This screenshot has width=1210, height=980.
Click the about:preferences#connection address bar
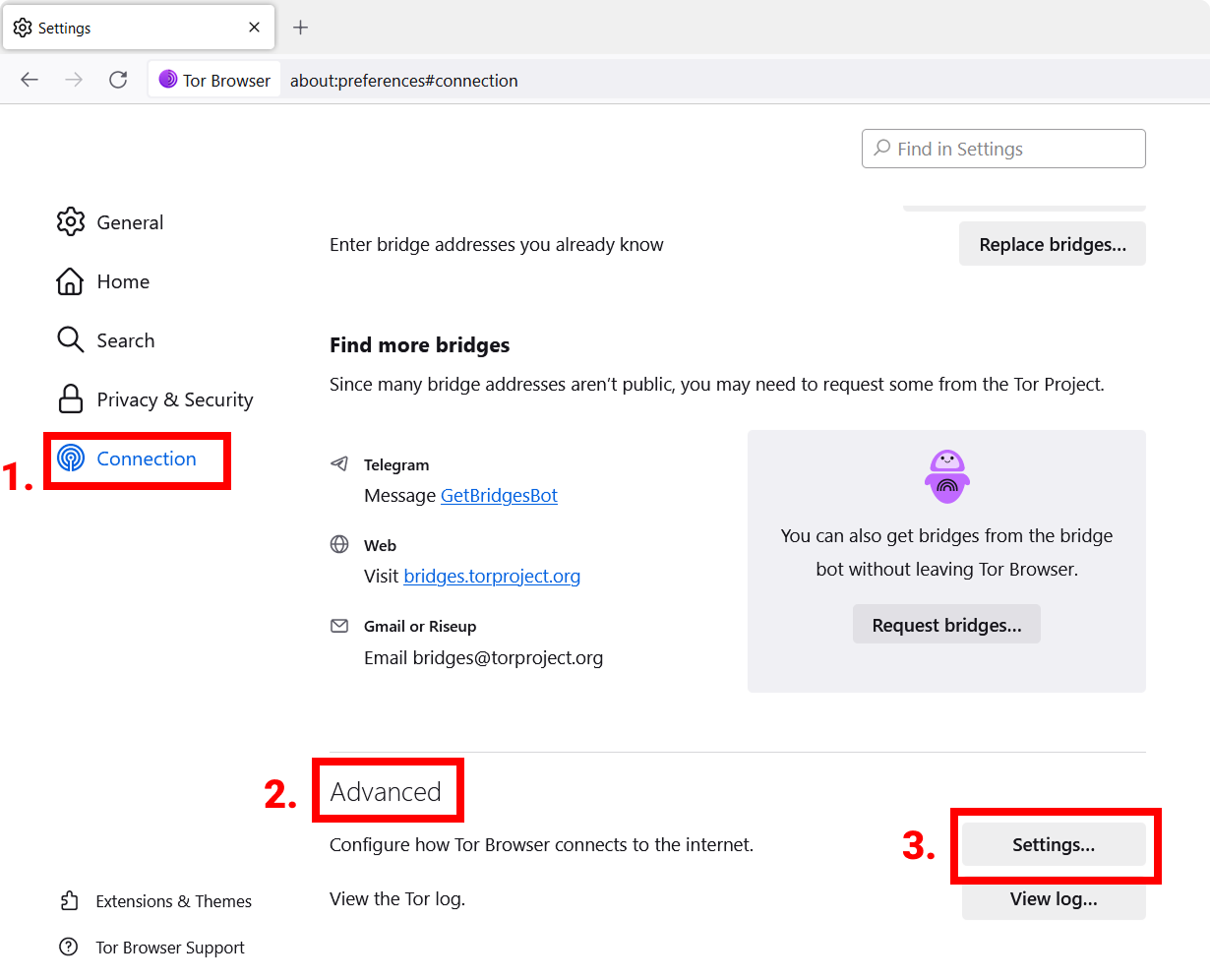(x=403, y=81)
